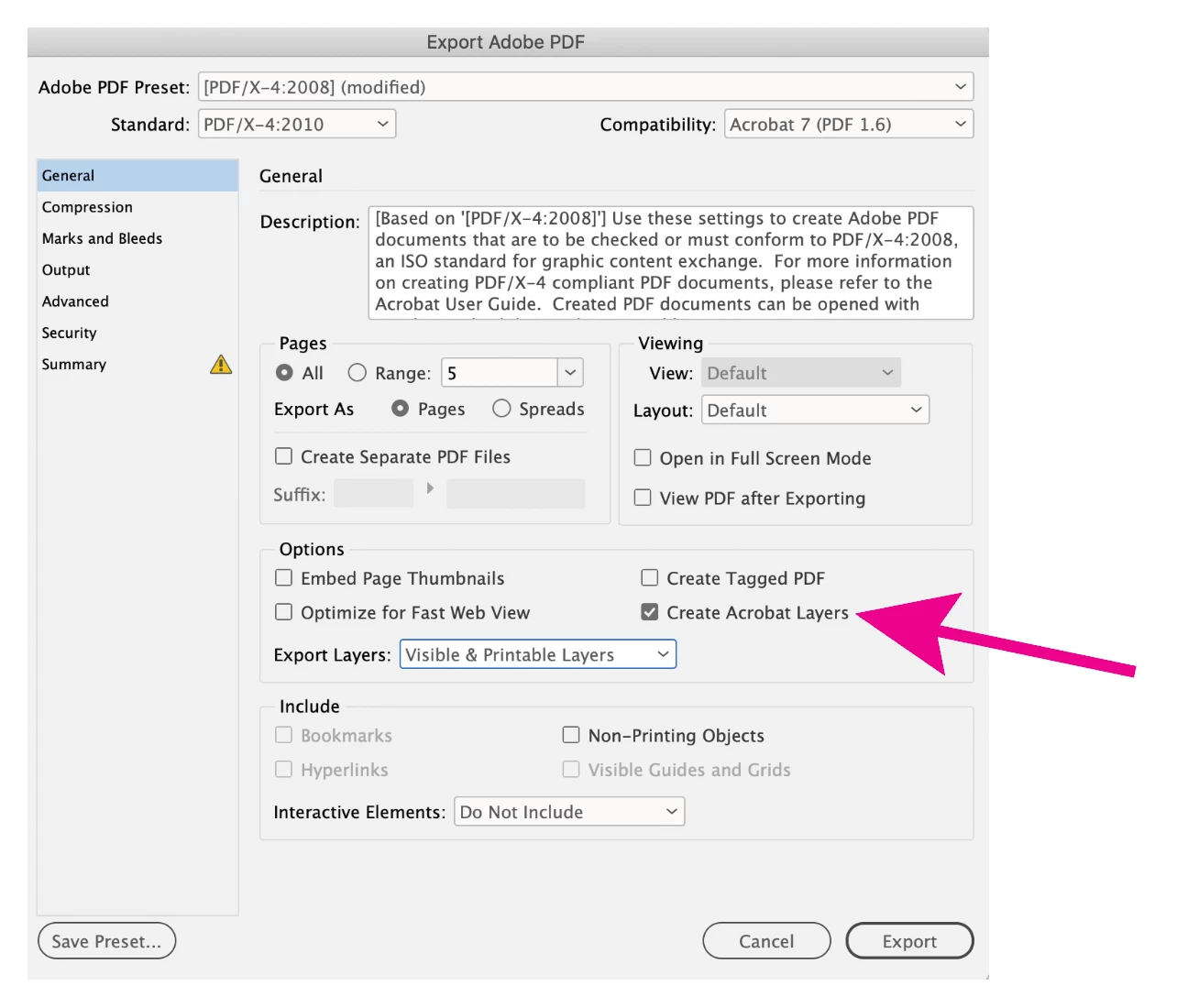
Task: Click the page Range input field
Action: tap(500, 373)
